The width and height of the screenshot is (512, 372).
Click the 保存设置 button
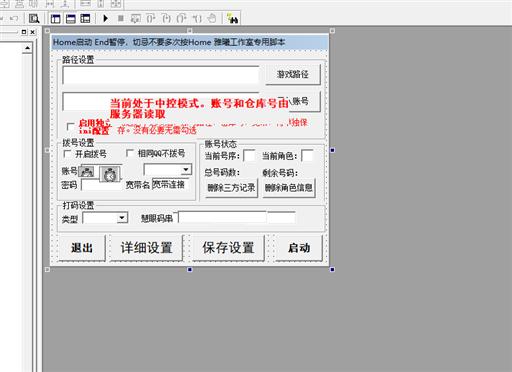pos(228,248)
